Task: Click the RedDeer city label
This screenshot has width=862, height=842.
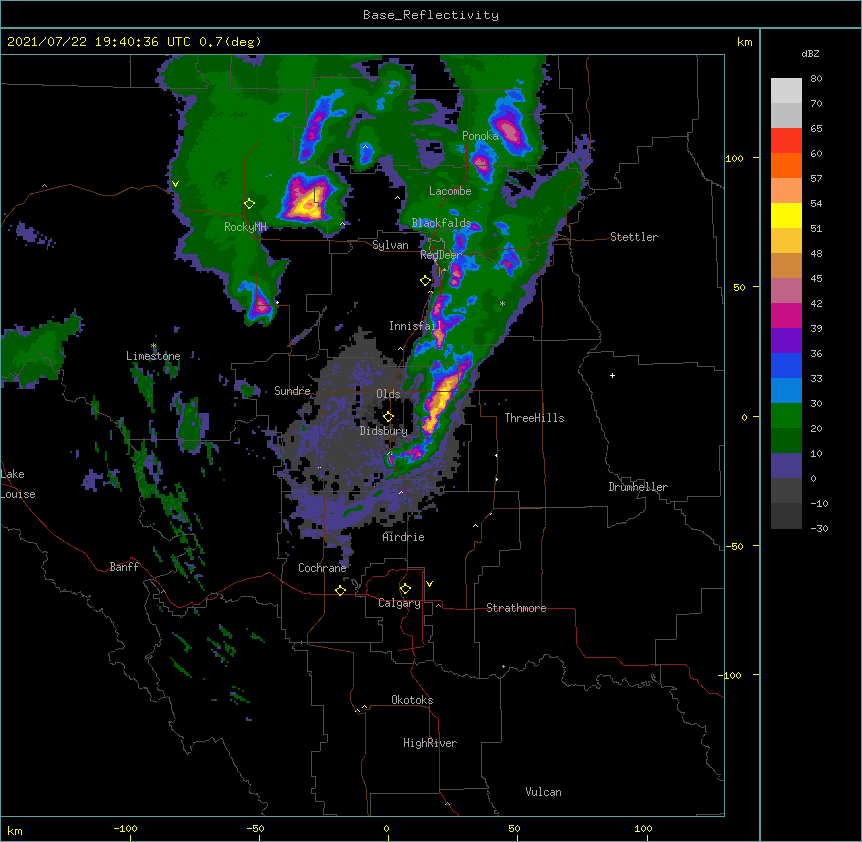Action: click(x=441, y=255)
